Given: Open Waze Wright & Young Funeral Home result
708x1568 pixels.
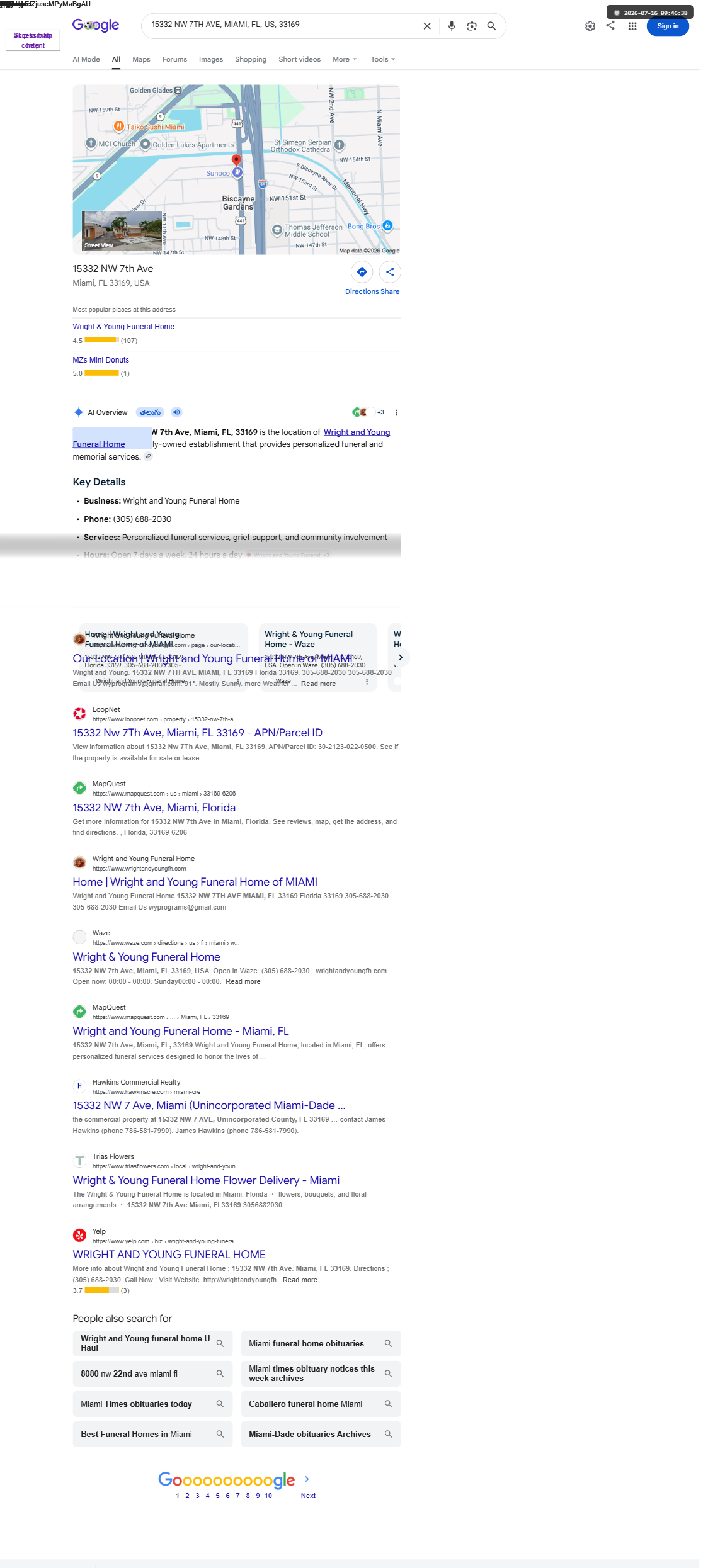Looking at the screenshot, I should coord(146,957).
